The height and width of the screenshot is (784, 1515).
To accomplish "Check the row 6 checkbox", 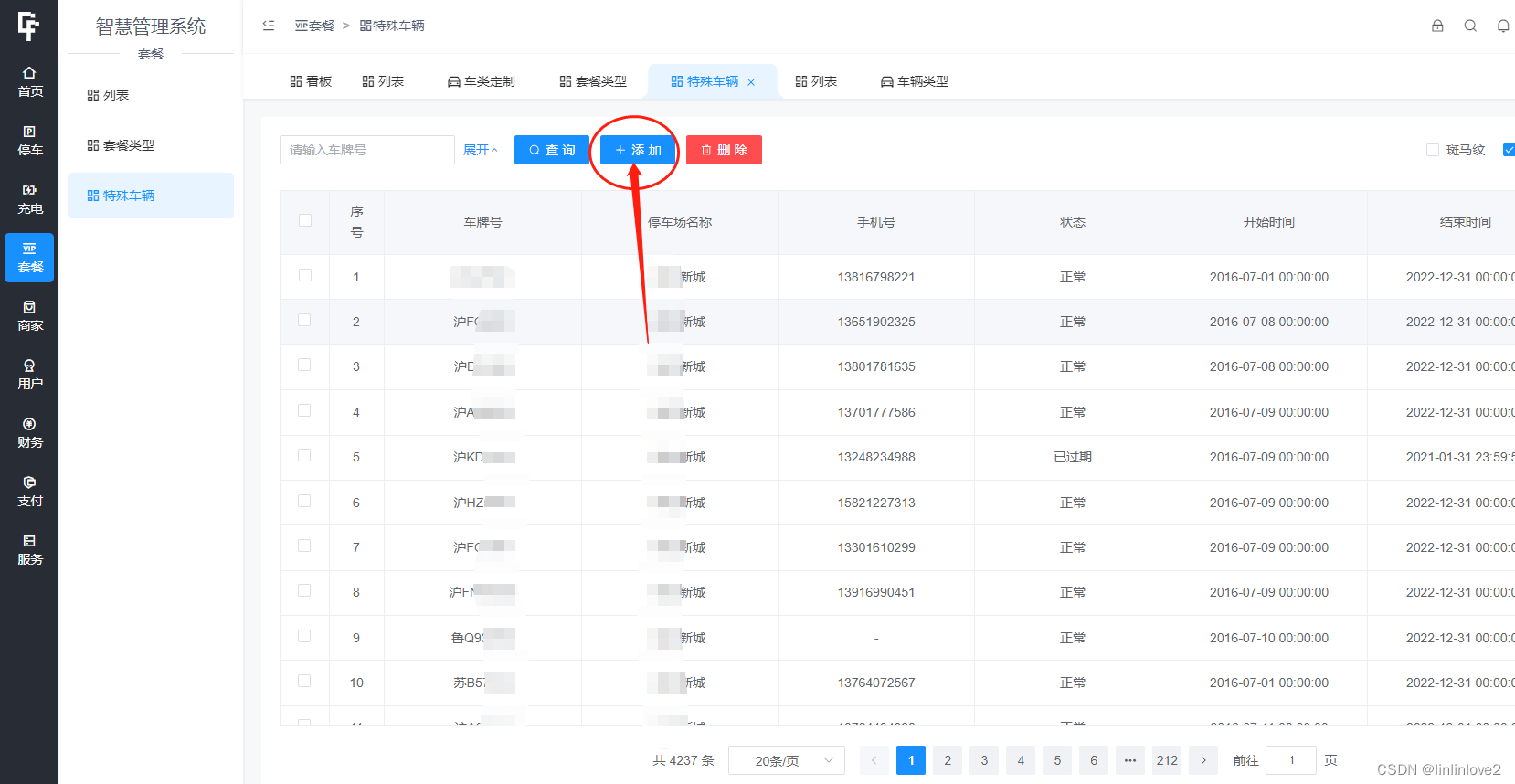I will (305, 501).
